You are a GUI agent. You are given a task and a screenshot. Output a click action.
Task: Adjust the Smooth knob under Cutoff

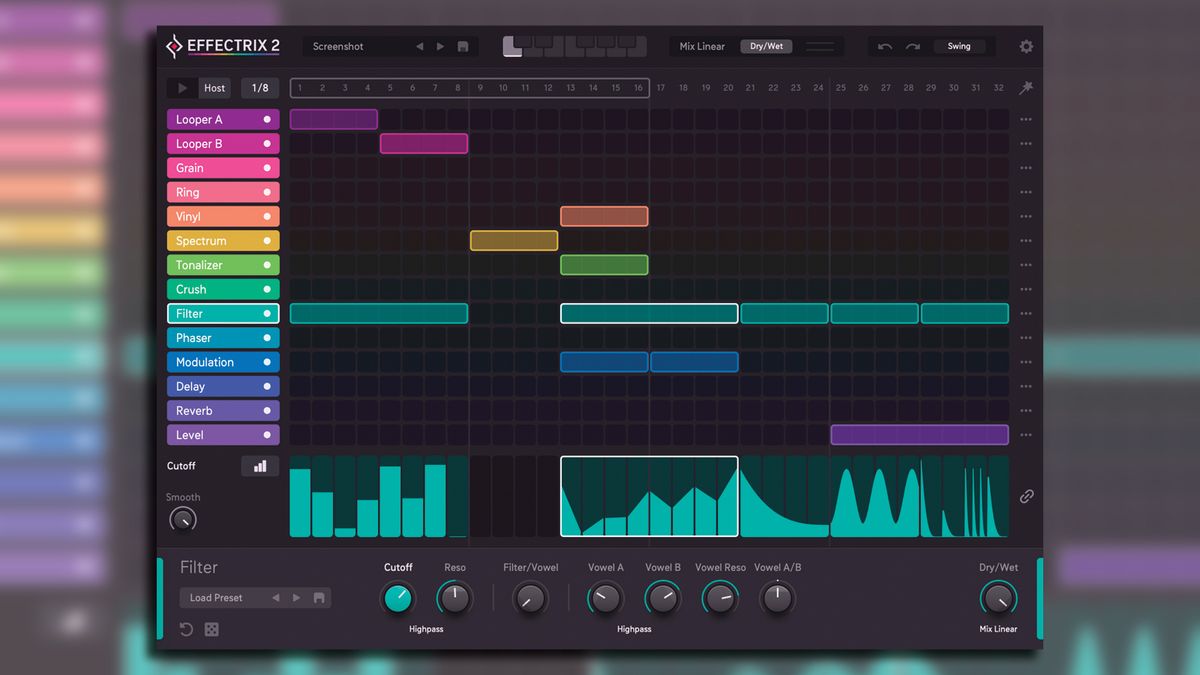tap(183, 519)
